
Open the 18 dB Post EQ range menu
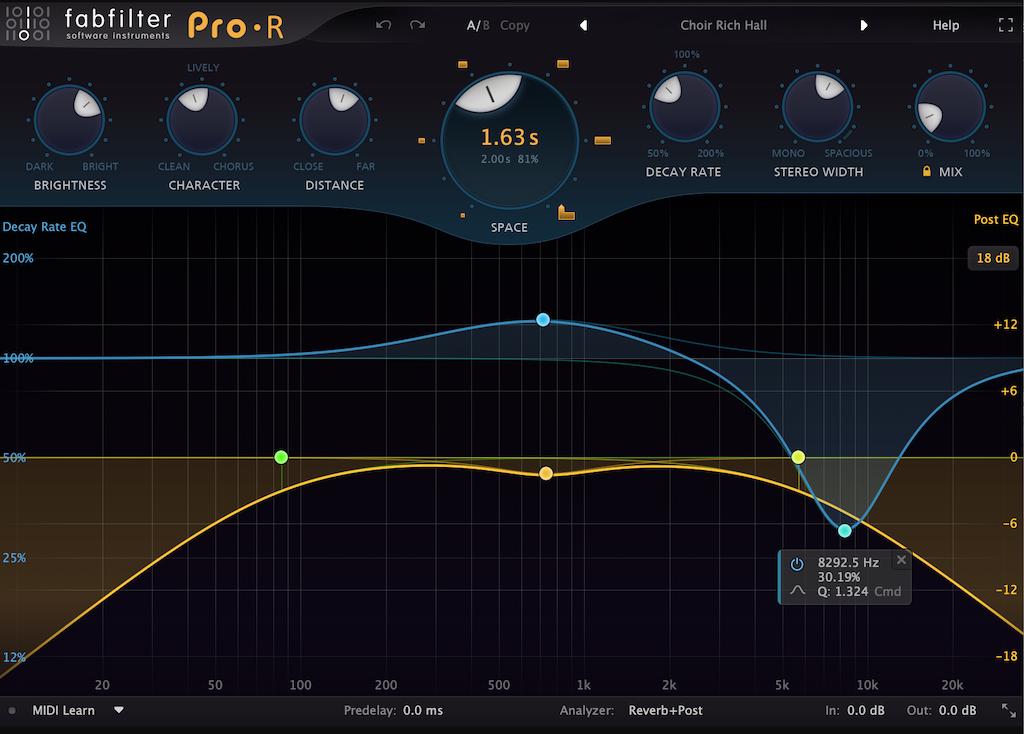(x=992, y=258)
